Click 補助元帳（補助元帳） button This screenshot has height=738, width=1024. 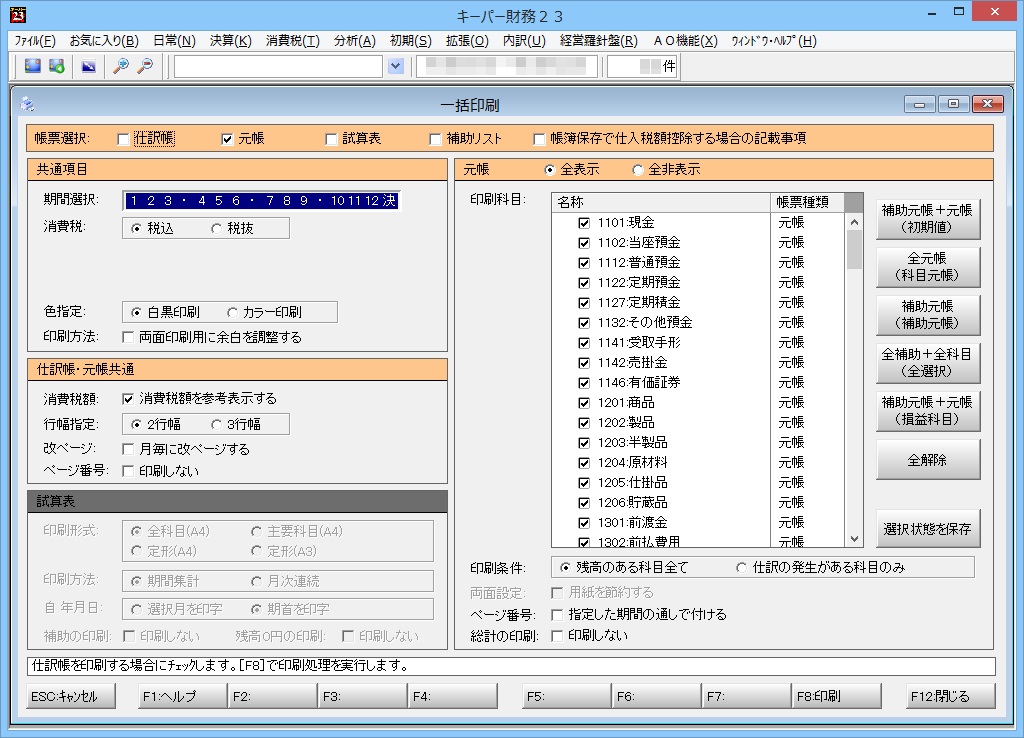pos(927,315)
